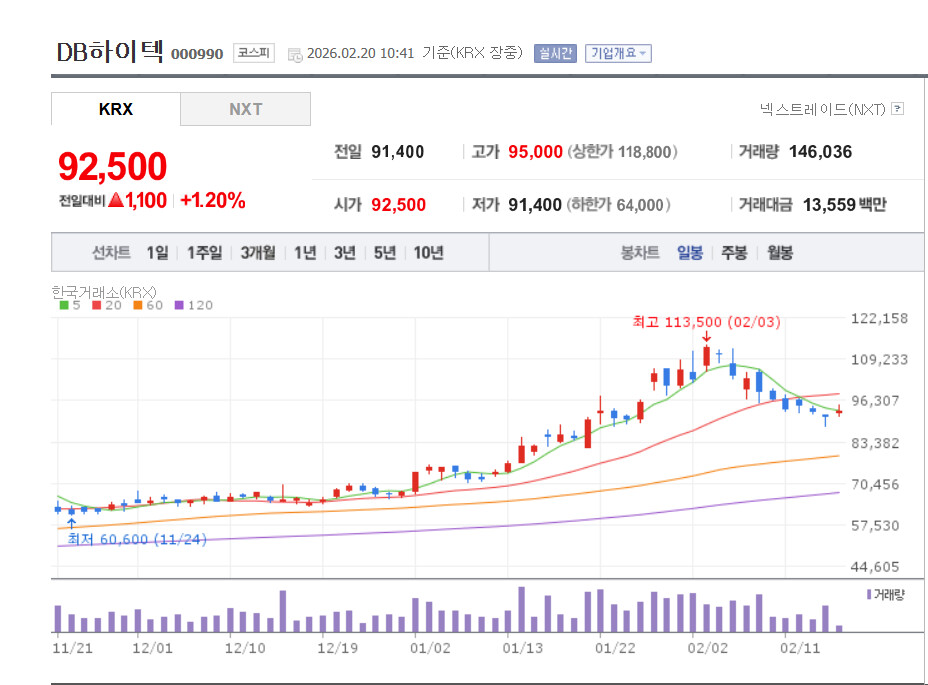928x685 pixels.
Task: Click the green 5-day moving average legend
Action: tap(70, 305)
